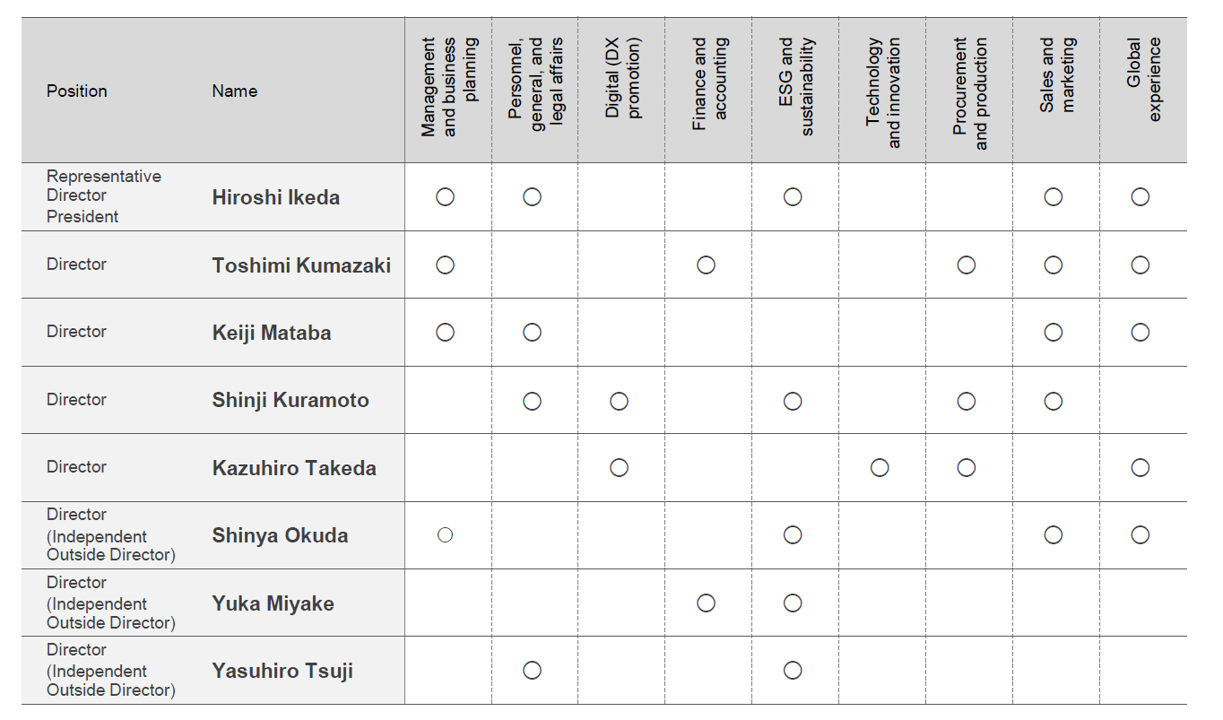Click the Position column header
1223x720 pixels.
tap(77, 91)
